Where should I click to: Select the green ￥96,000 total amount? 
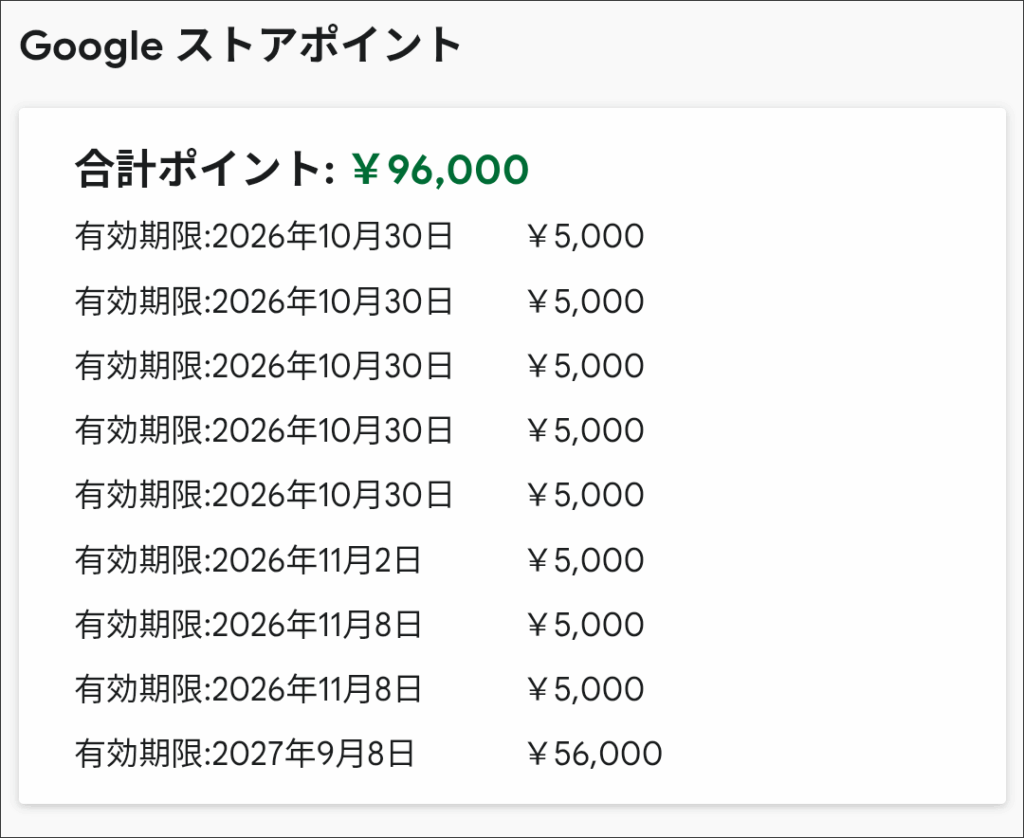point(439,170)
